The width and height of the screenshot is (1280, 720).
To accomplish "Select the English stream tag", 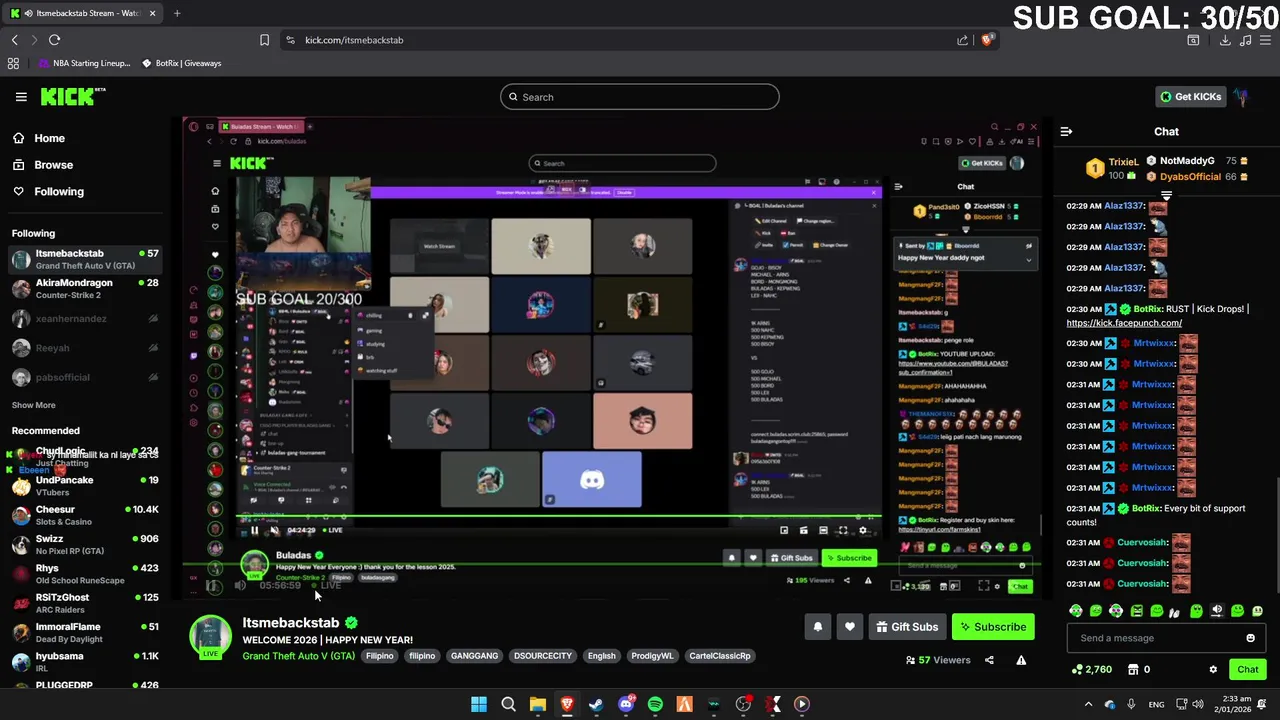I will tap(601, 656).
